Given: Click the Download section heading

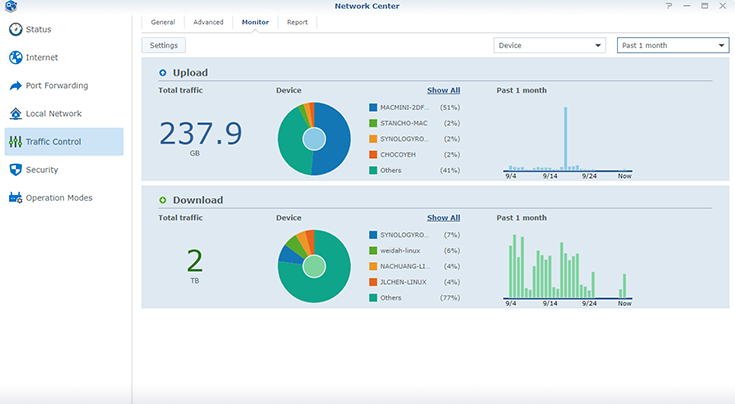Looking at the screenshot, I should coord(198,200).
